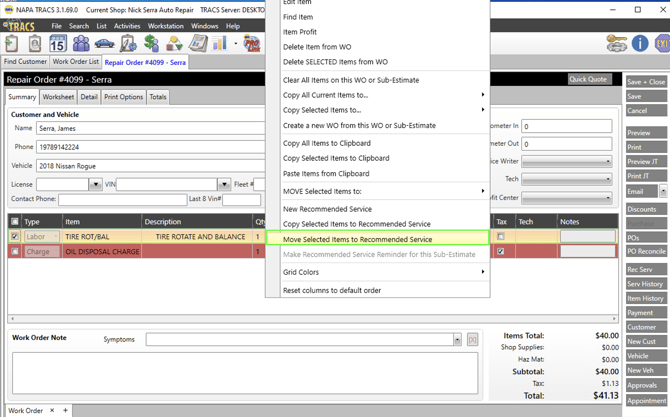The height and width of the screenshot is (417, 670).
Task: Click the Quick Quote button
Action: 590,79
